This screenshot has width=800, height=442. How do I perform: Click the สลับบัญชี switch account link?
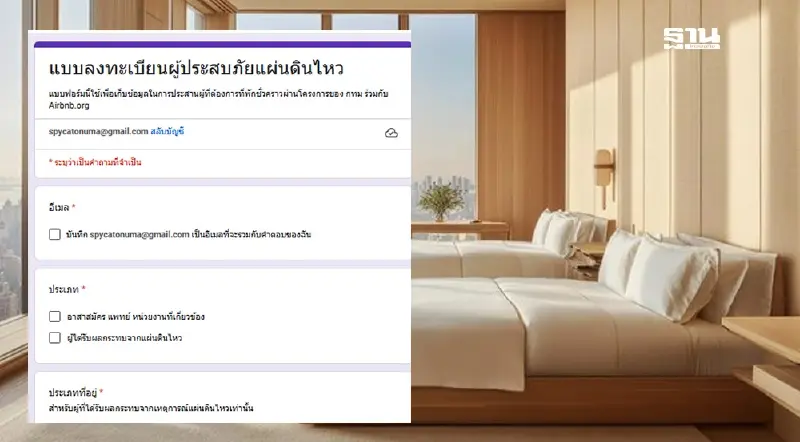tap(167, 131)
